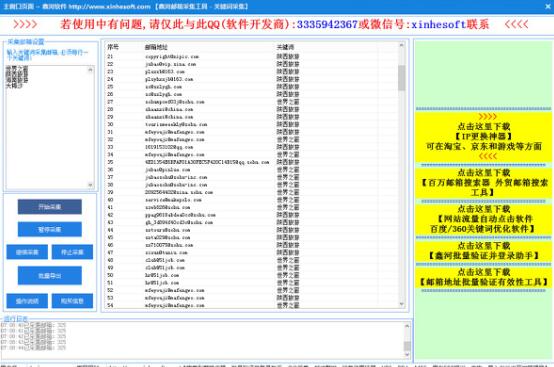Screen dimensions: 554x367
Task: Select email row number 42
Action: click(252, 215)
